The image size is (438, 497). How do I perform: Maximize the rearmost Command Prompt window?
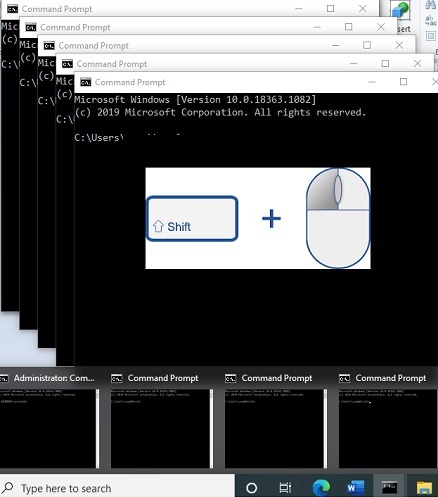[330, 8]
